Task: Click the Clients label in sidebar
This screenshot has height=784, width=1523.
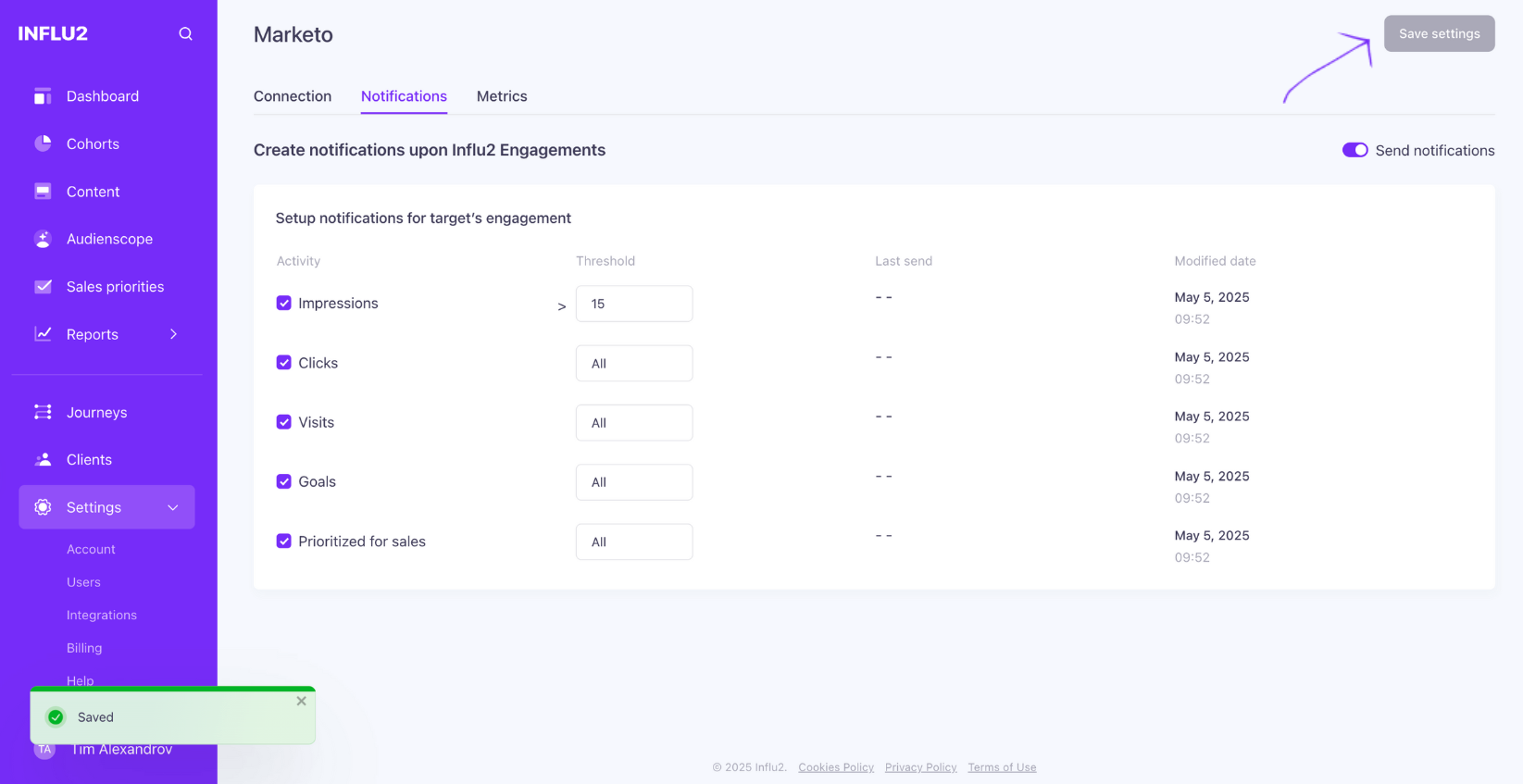Action: point(89,459)
